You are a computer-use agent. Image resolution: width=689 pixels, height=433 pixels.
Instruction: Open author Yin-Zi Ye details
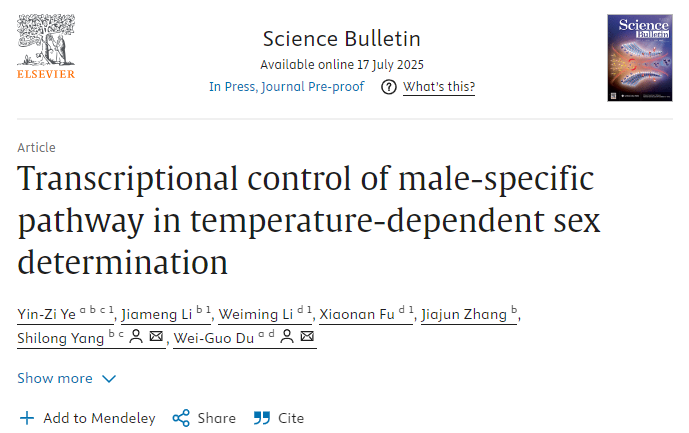pos(47,314)
